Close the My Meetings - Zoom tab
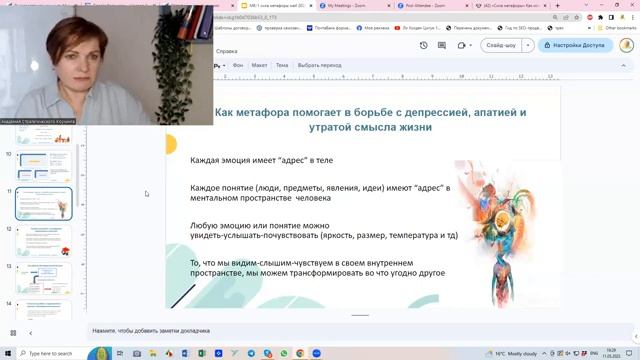The height and width of the screenshot is (360, 640). (x=389, y=6)
